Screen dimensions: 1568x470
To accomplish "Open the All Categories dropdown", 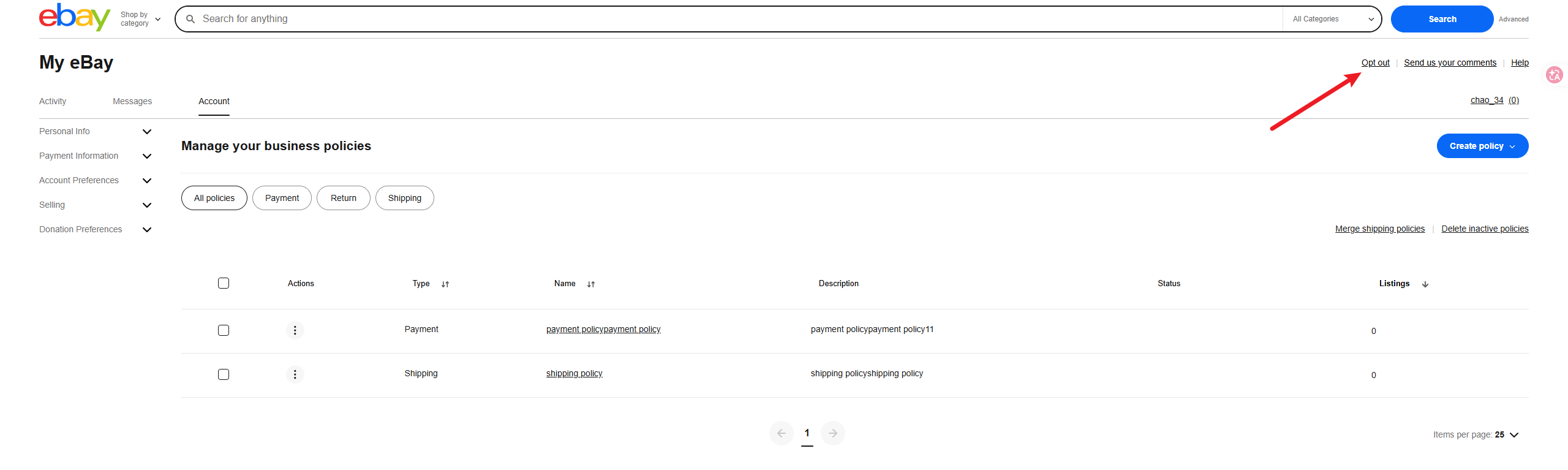I will tap(1332, 19).
